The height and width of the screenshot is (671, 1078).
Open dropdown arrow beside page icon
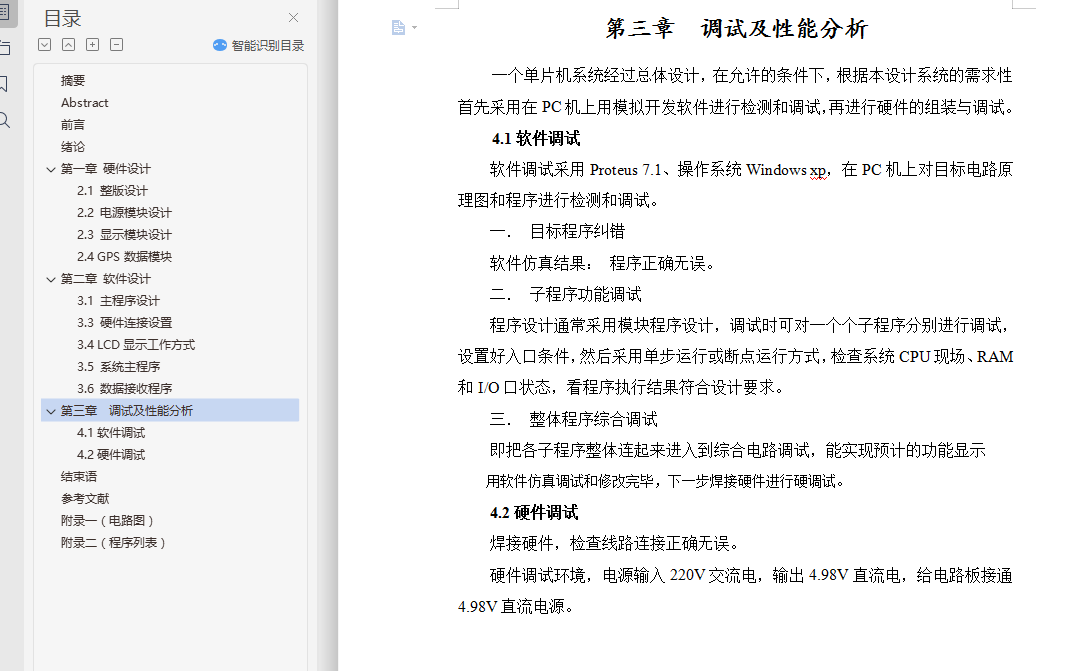pos(415,28)
